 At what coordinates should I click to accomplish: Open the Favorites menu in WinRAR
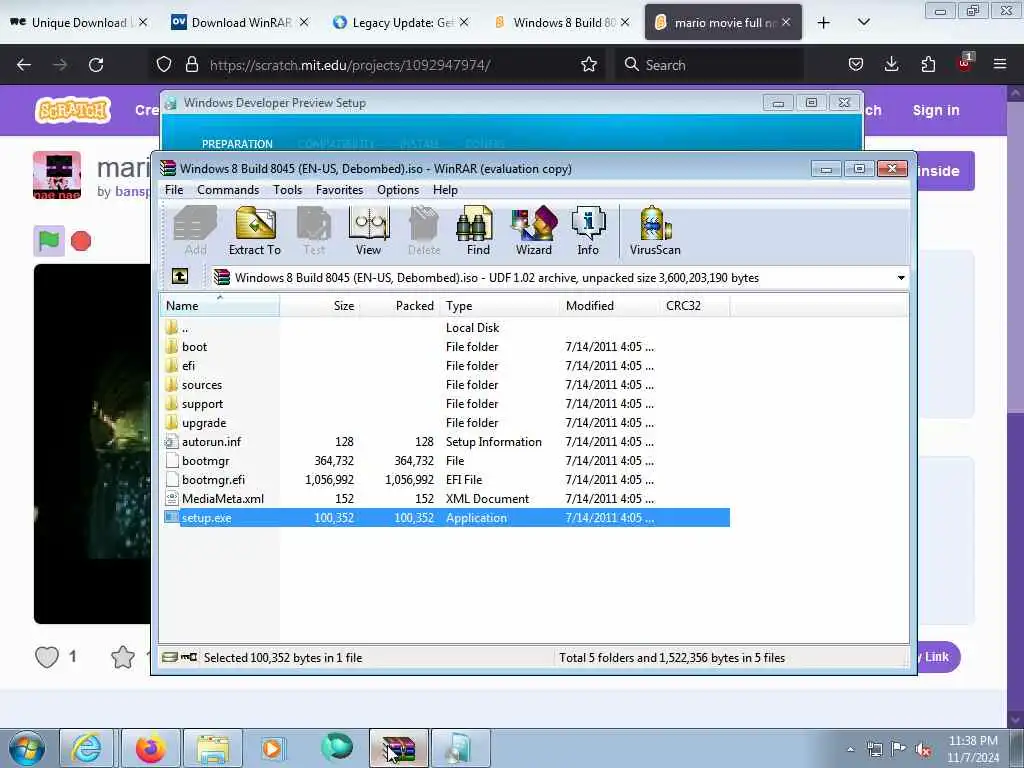click(x=339, y=189)
